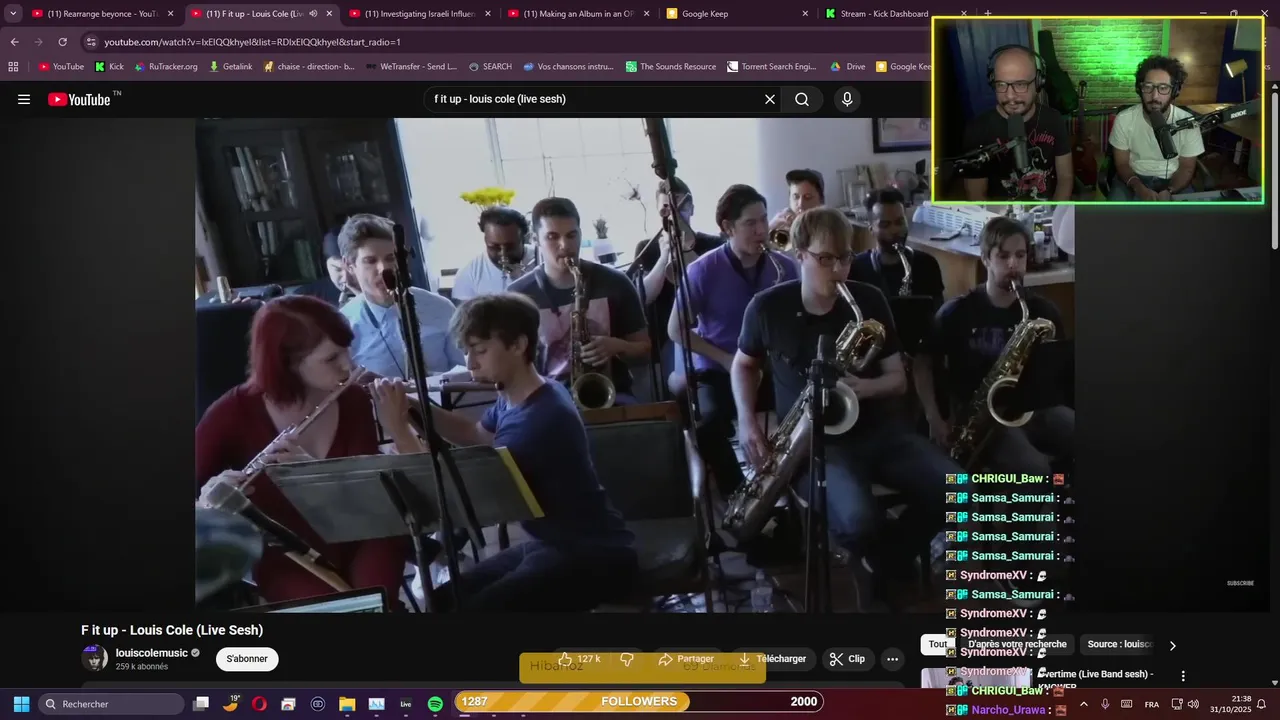This screenshot has width=1280, height=720.
Task: Select the Tout filter chip
Action: 937,645
